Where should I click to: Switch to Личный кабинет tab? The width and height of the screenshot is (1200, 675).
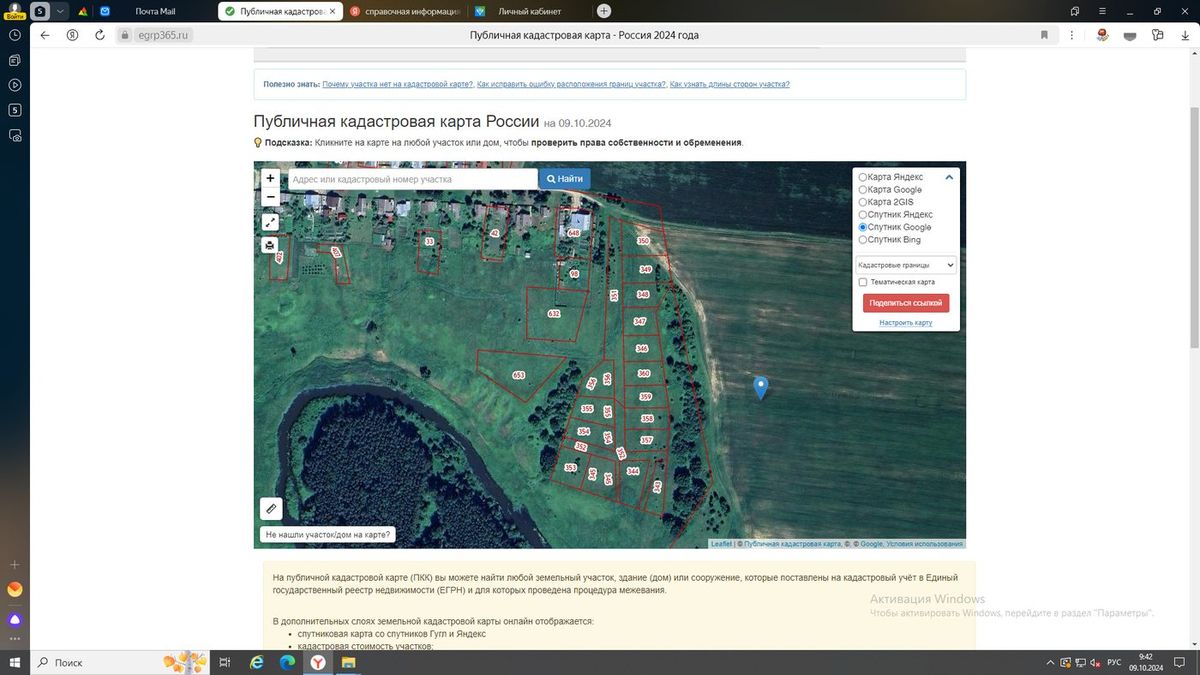click(x=530, y=11)
